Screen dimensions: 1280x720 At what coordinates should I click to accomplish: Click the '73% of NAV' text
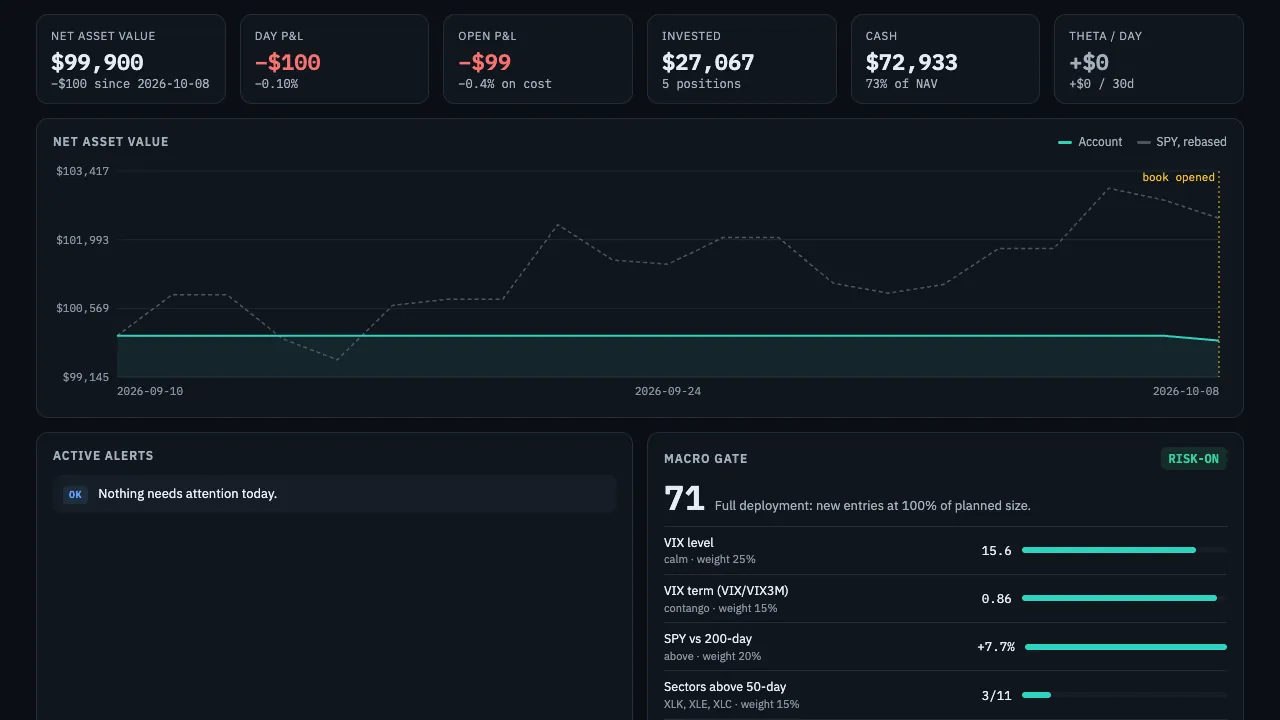(x=902, y=84)
